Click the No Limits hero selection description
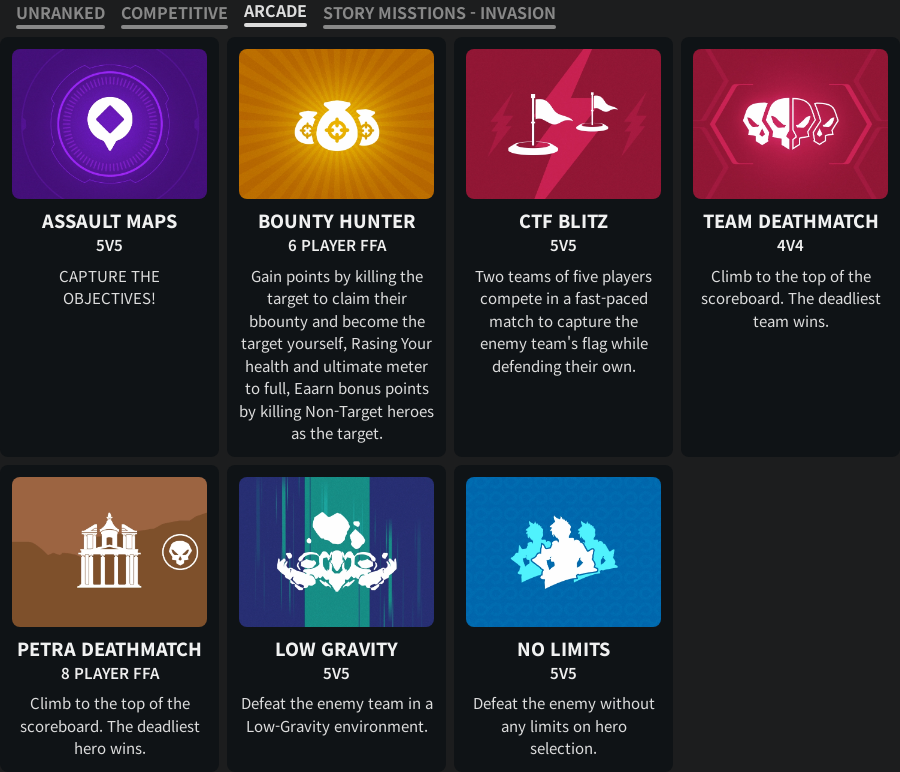 click(563, 726)
